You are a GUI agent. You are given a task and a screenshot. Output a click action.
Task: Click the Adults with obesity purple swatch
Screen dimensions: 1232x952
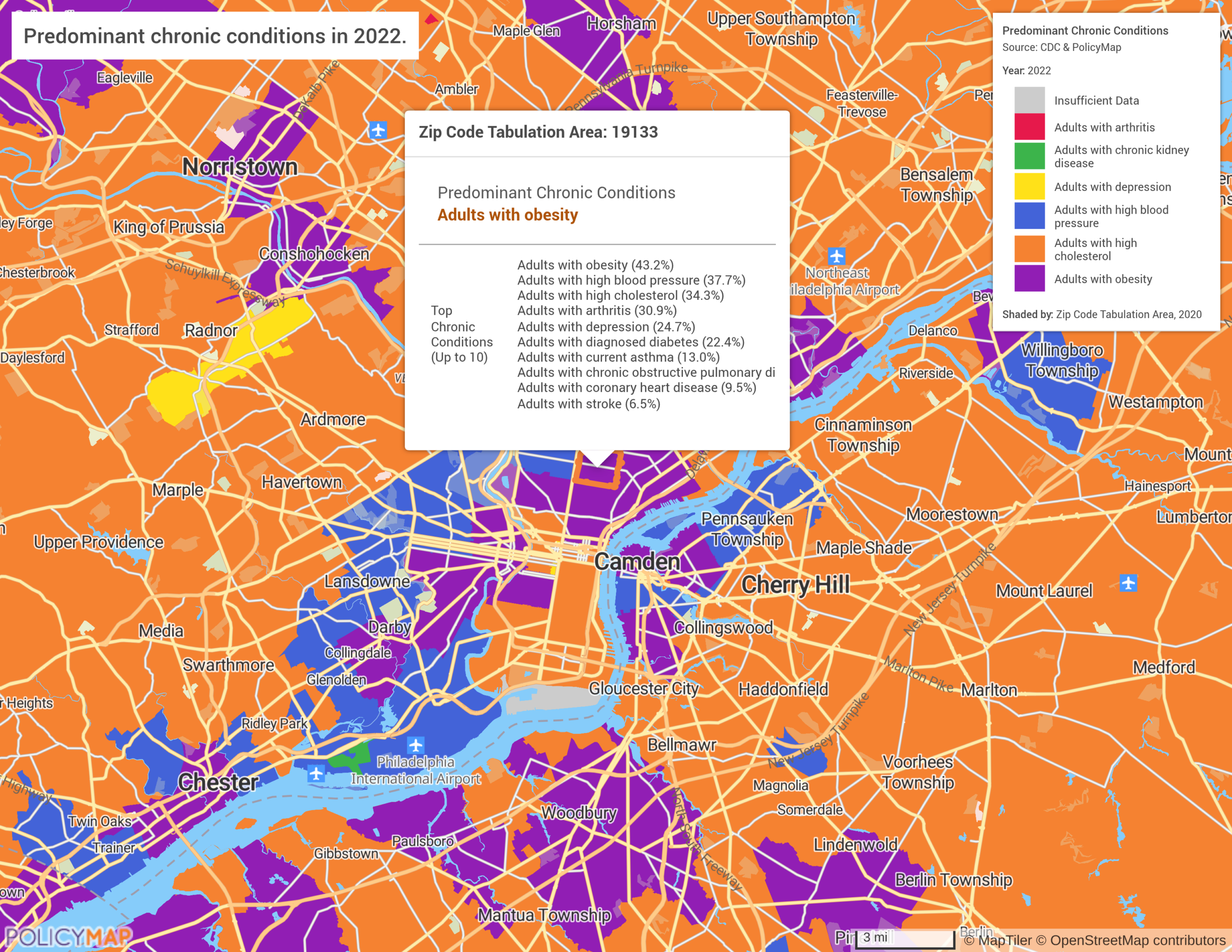1029,279
